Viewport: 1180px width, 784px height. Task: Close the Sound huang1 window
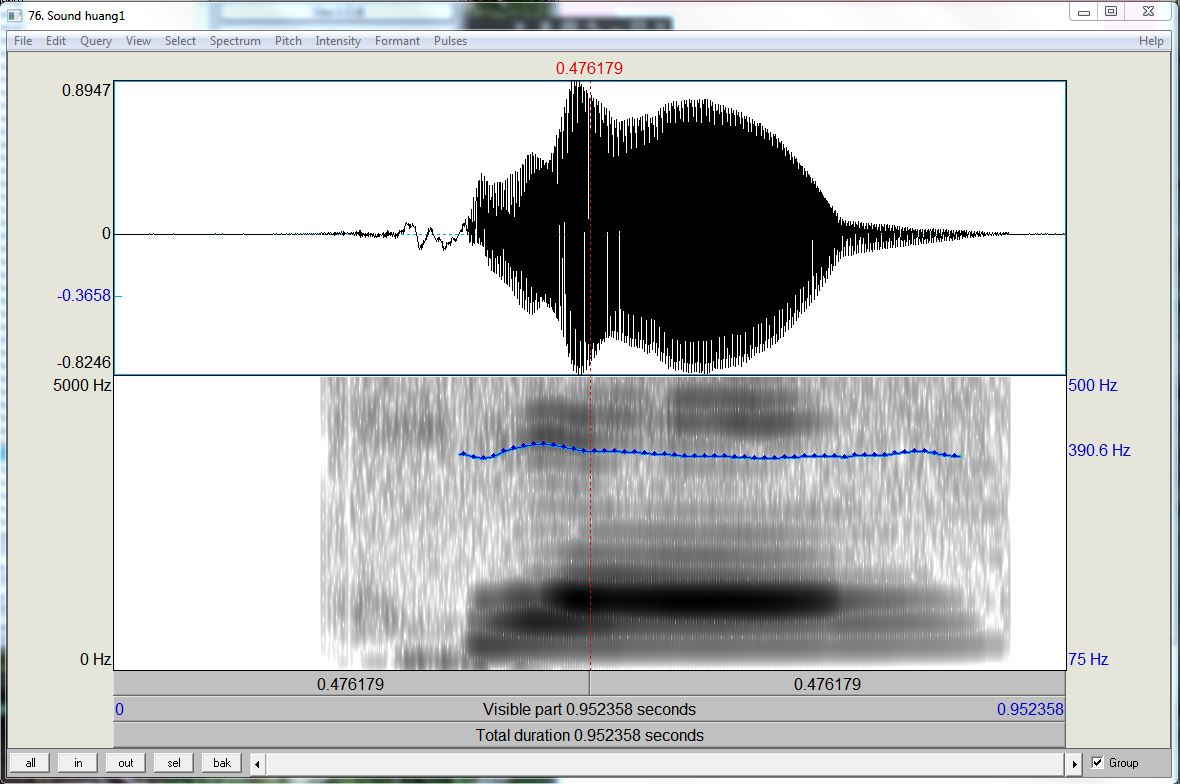pos(1148,12)
